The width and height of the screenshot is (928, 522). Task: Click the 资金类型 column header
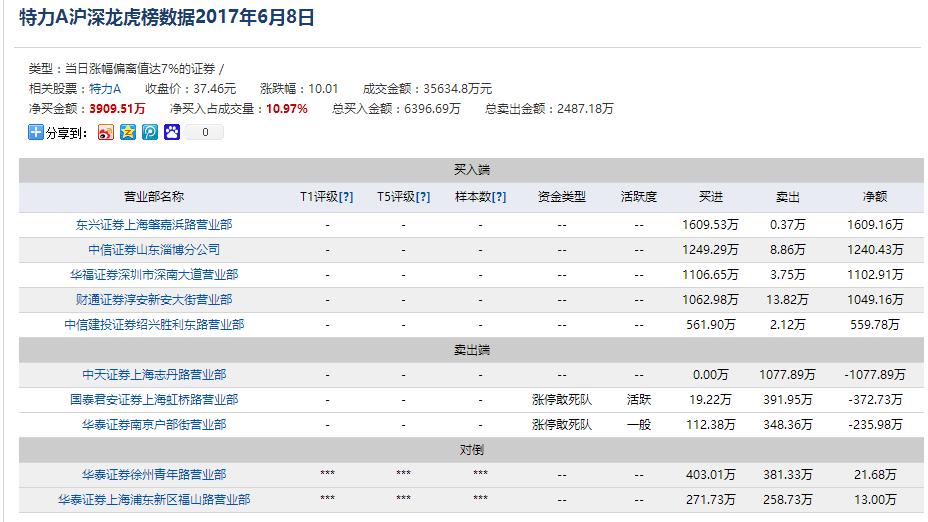pos(562,196)
